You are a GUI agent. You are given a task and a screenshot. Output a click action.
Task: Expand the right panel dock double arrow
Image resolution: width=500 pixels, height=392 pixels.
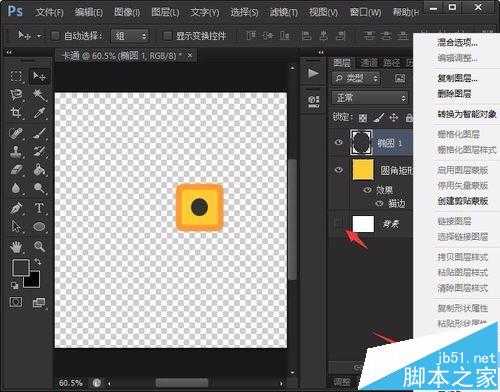click(321, 52)
